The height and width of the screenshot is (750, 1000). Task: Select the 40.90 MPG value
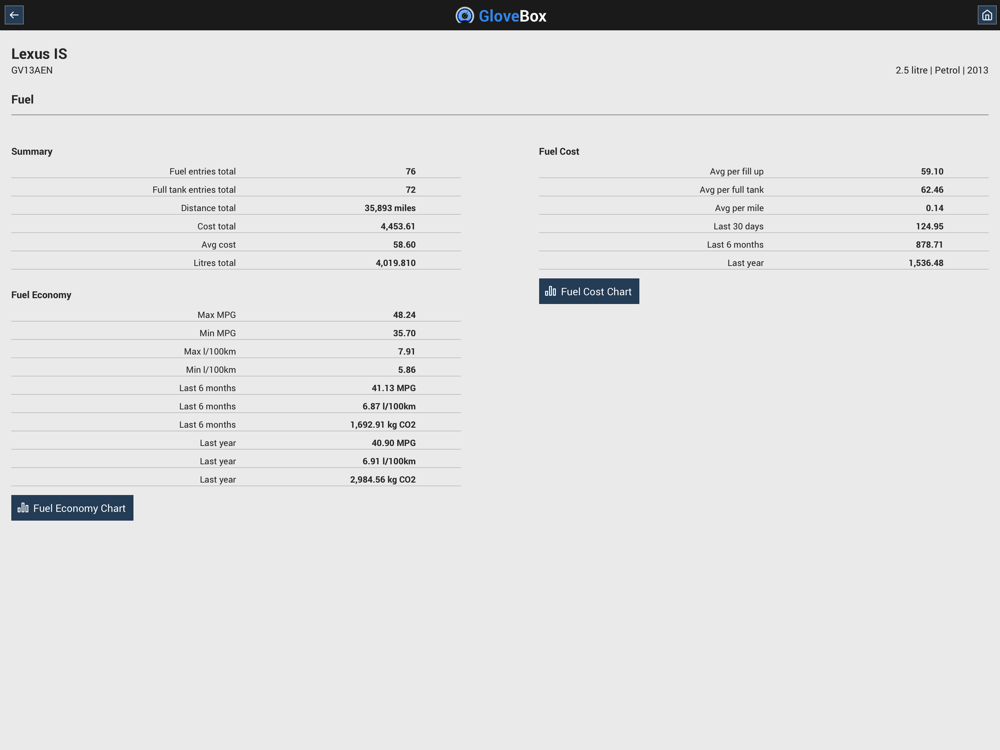(393, 443)
